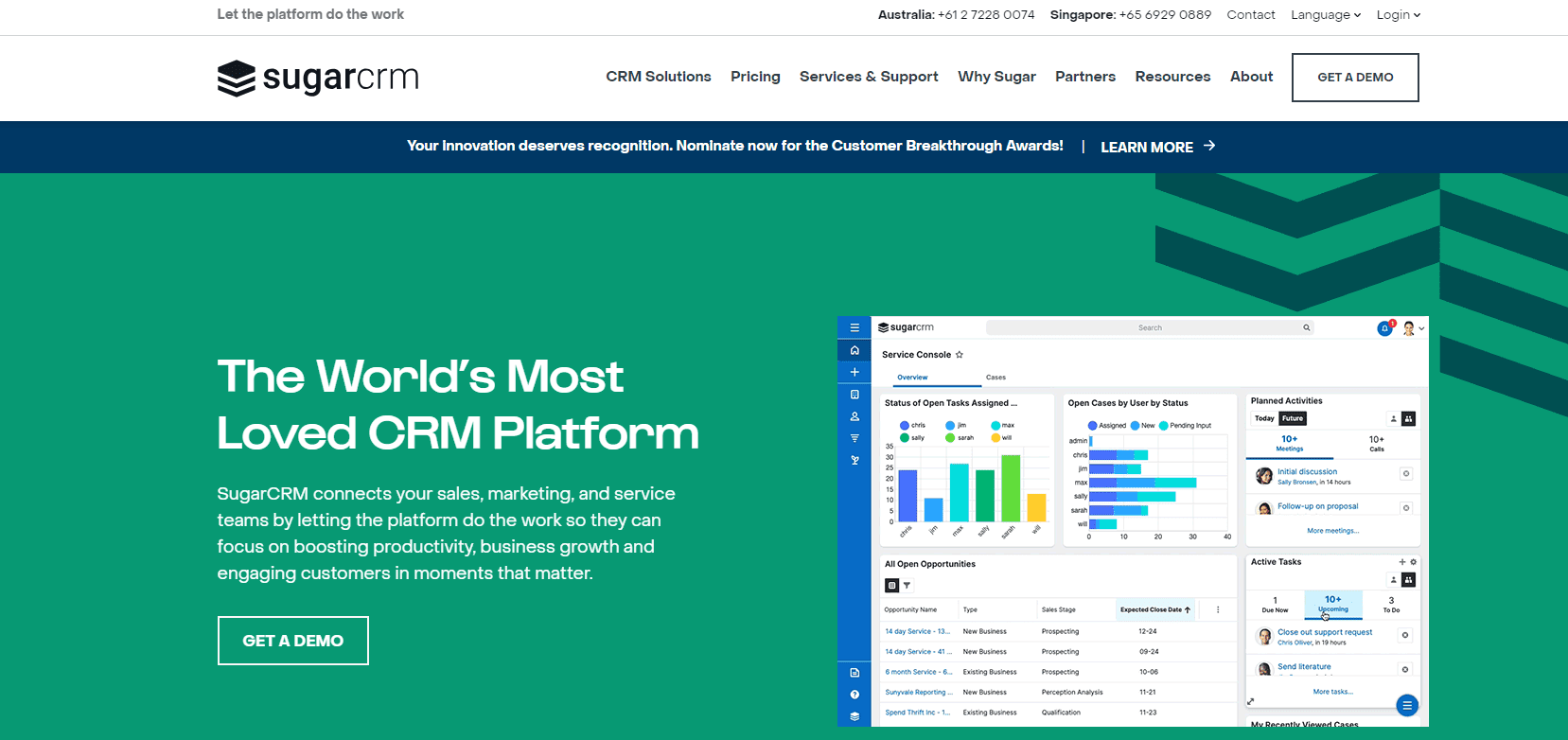Screen dimensions: 1568x740
Task: Open the Login dropdown
Action: 1398,15
